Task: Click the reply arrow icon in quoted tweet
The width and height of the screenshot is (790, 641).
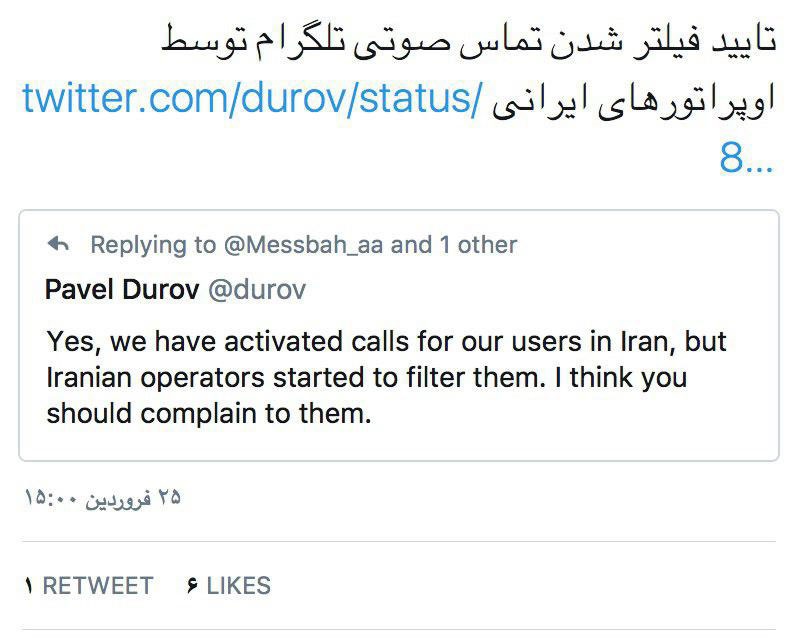Action: (x=59, y=244)
